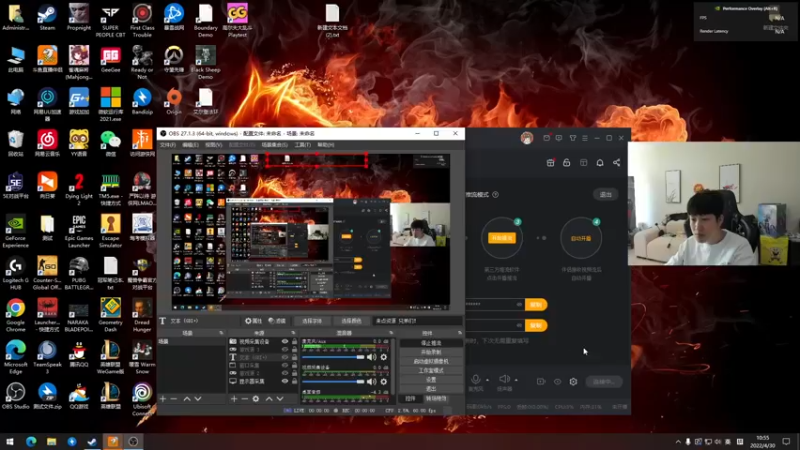The image size is (800, 450).
Task: Click the gift box icon in streaming app
Action: [x=551, y=163]
